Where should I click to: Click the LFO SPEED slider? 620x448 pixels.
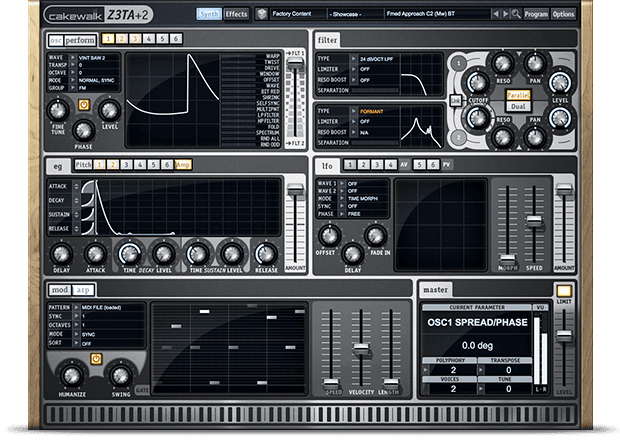(534, 225)
